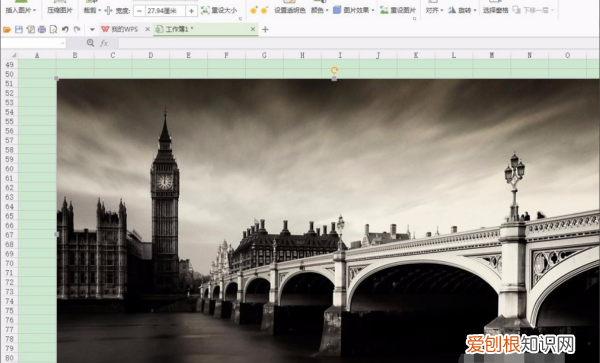Screen dimensions: 600x363
Task: Expand the quick access toolbar dropdown arrow
Action: click(92, 29)
